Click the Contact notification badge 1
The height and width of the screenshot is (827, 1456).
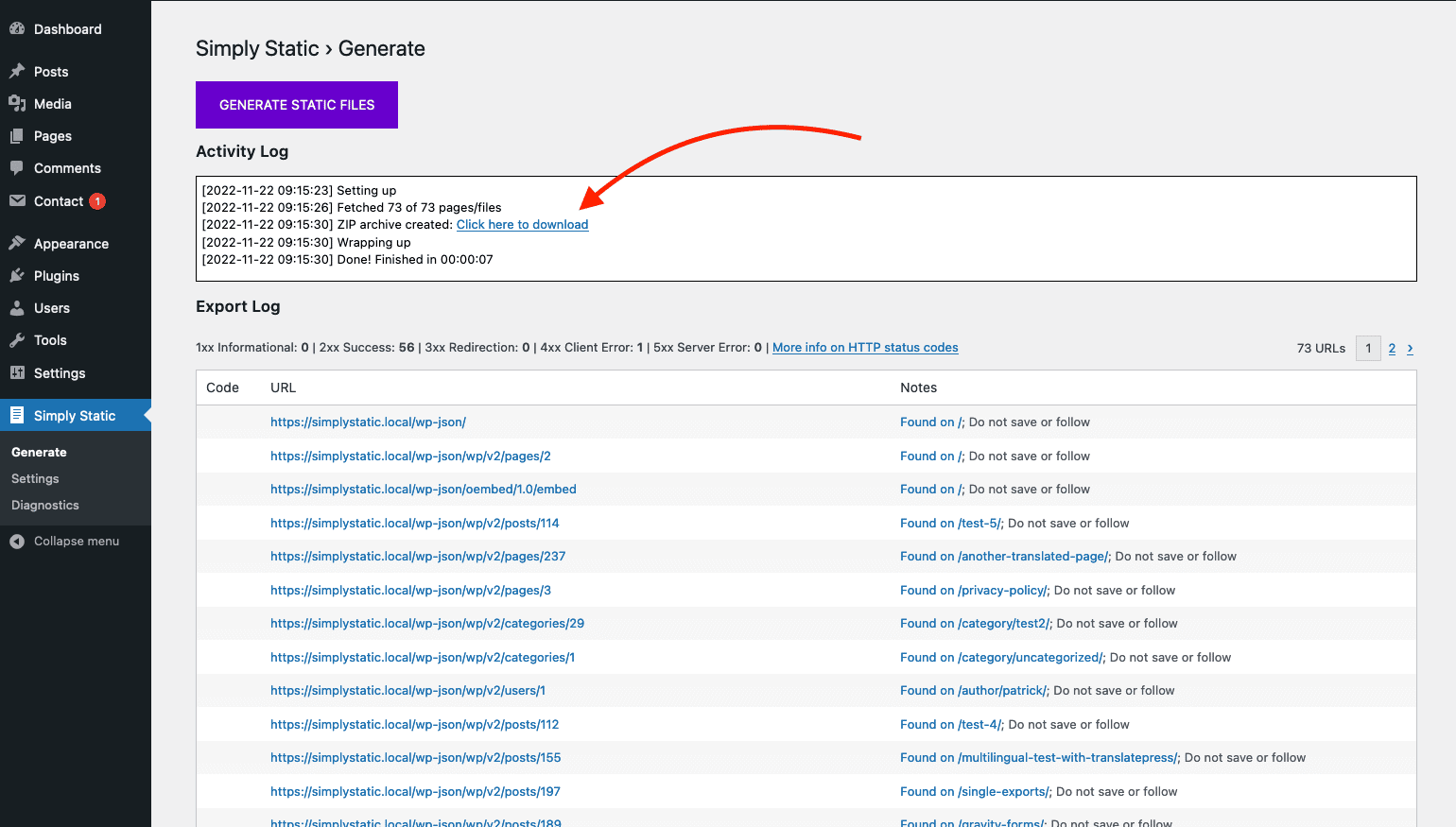coord(97,201)
